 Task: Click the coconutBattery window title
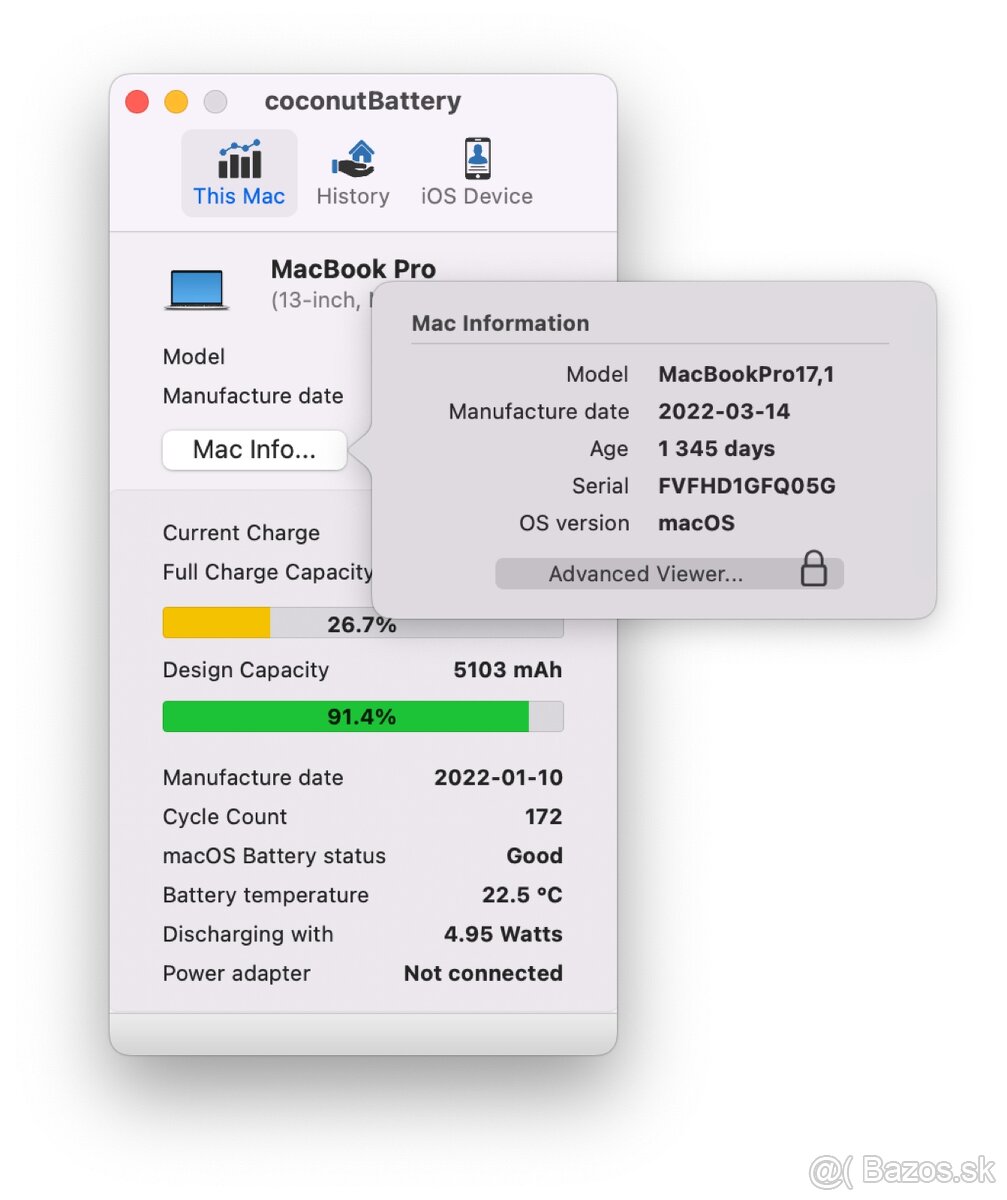[362, 101]
